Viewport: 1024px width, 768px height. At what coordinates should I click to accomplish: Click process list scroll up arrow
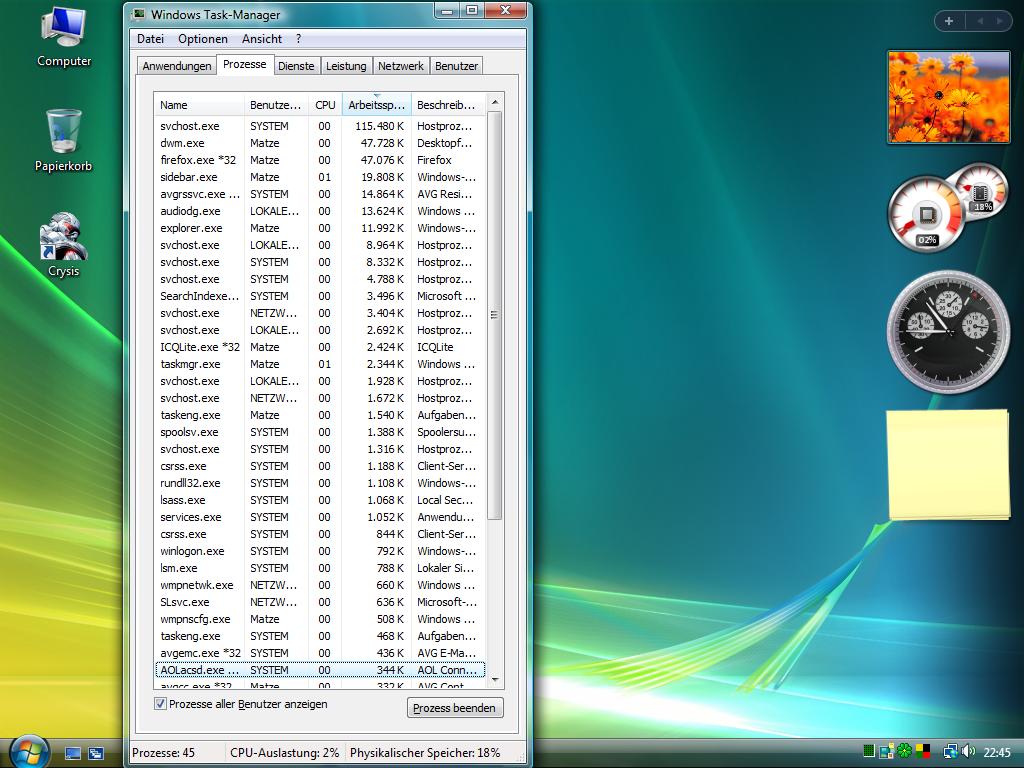495,103
